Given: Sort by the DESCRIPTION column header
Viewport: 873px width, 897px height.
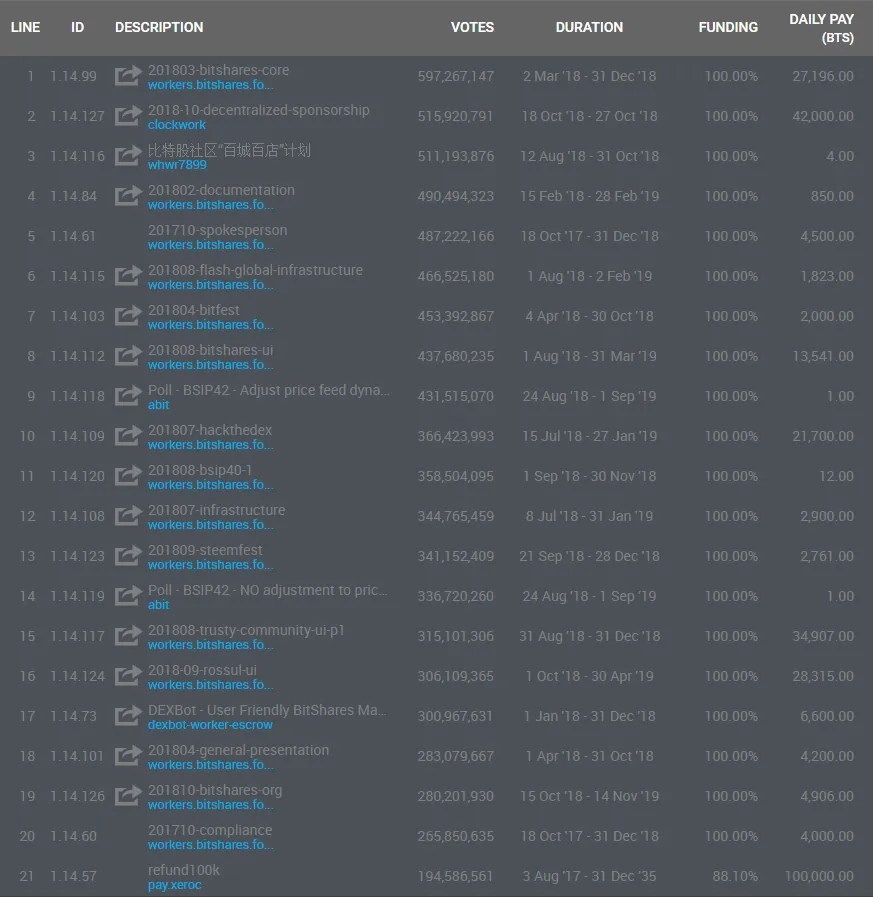Looking at the screenshot, I should pyautogui.click(x=159, y=27).
